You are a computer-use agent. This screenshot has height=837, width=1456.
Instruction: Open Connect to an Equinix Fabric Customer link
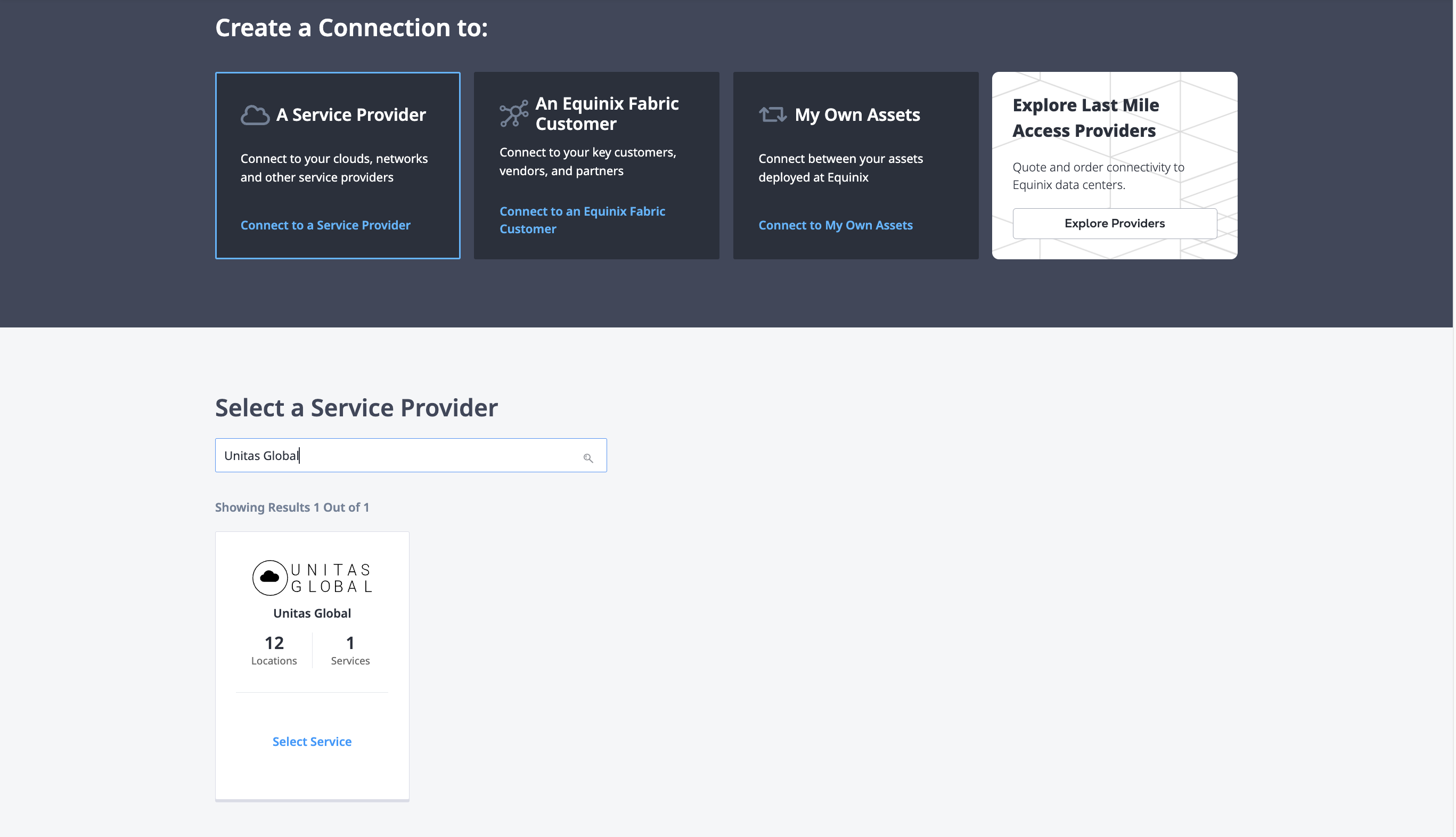coord(582,219)
